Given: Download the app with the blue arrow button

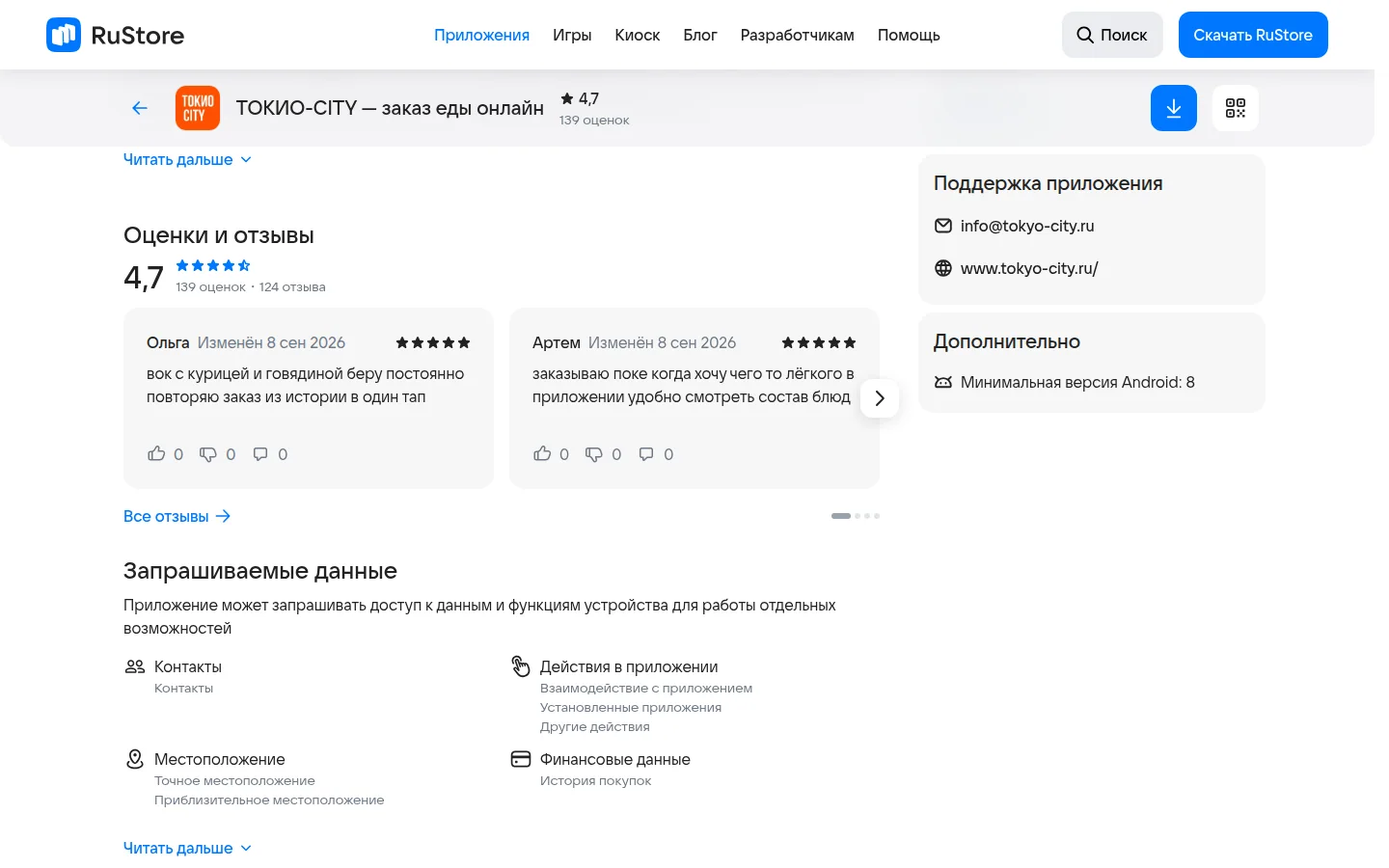Looking at the screenshot, I should [1174, 108].
